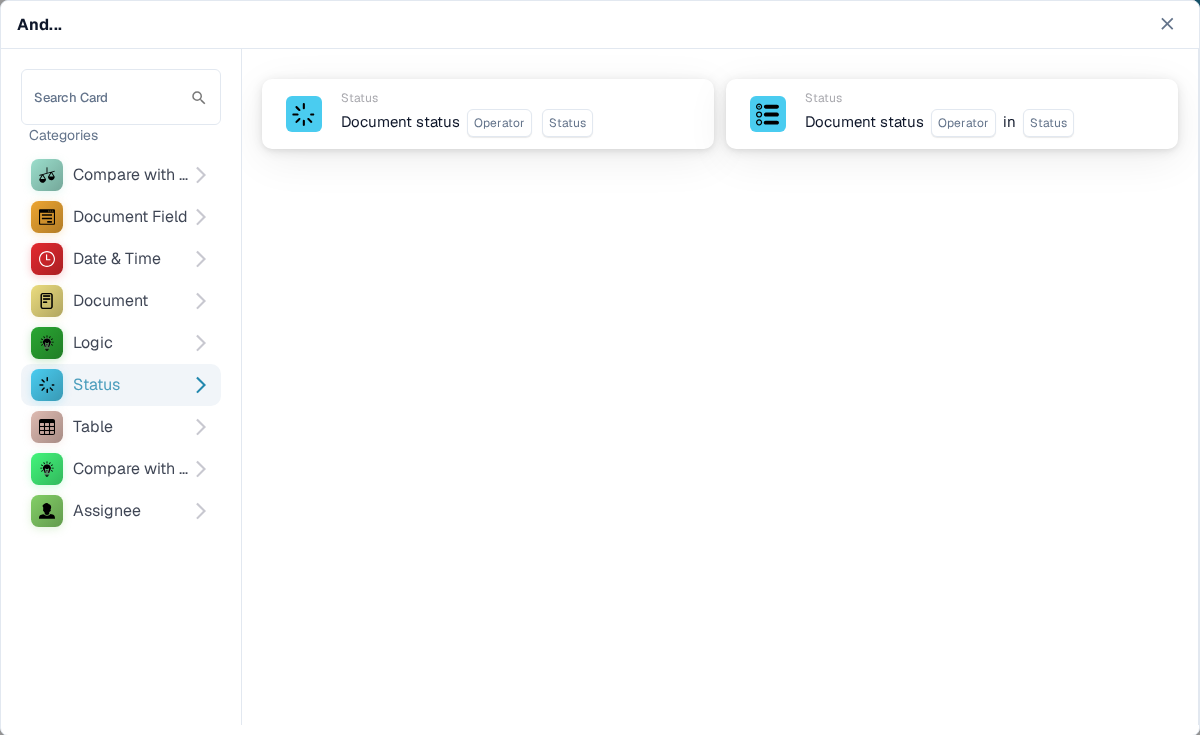The height and width of the screenshot is (735, 1200).
Task: Click the magnifier icon in Search Card
Action: point(199,98)
